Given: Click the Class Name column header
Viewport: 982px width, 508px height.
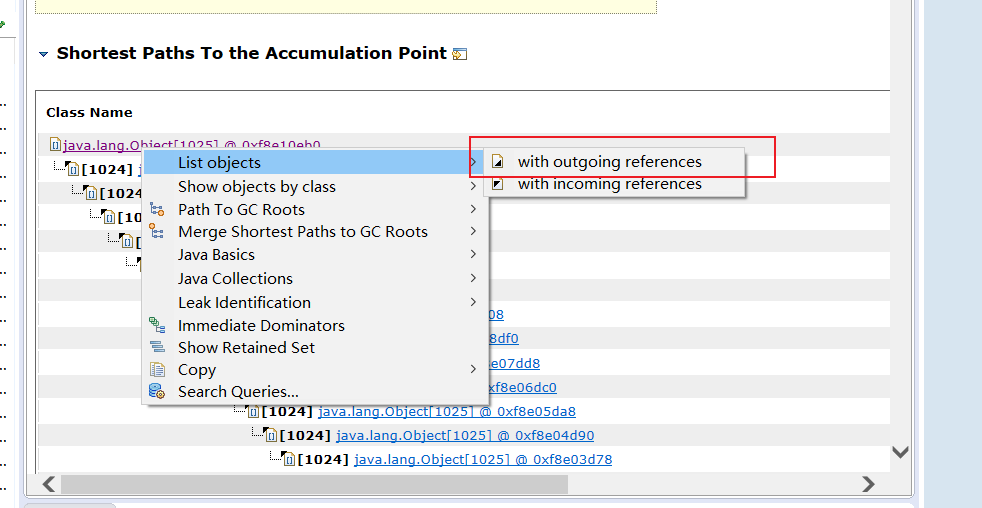Looking at the screenshot, I should 90,112.
